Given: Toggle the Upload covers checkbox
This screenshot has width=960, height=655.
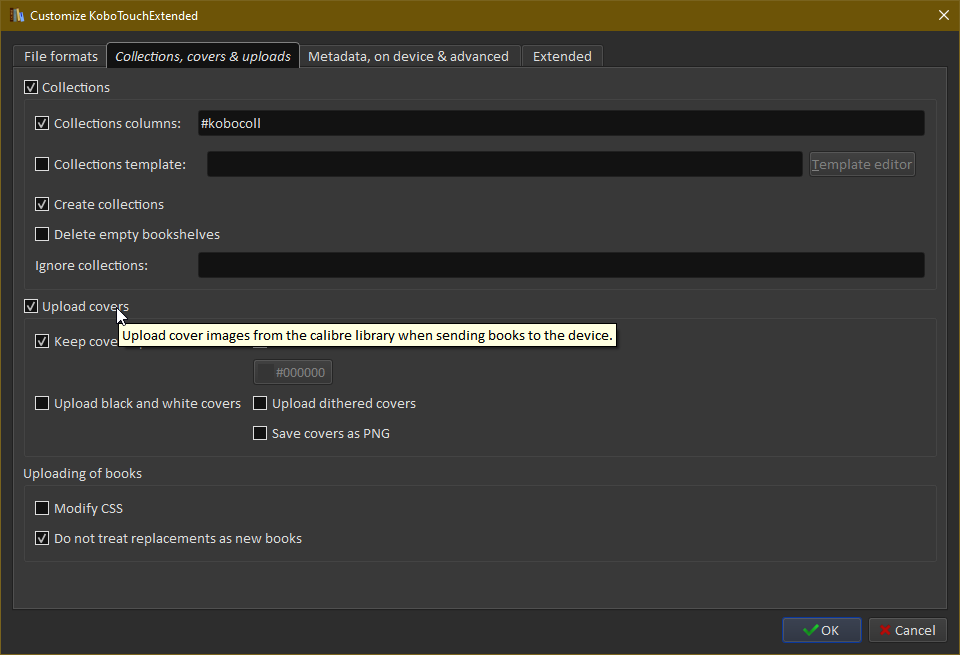Looking at the screenshot, I should click(31, 306).
